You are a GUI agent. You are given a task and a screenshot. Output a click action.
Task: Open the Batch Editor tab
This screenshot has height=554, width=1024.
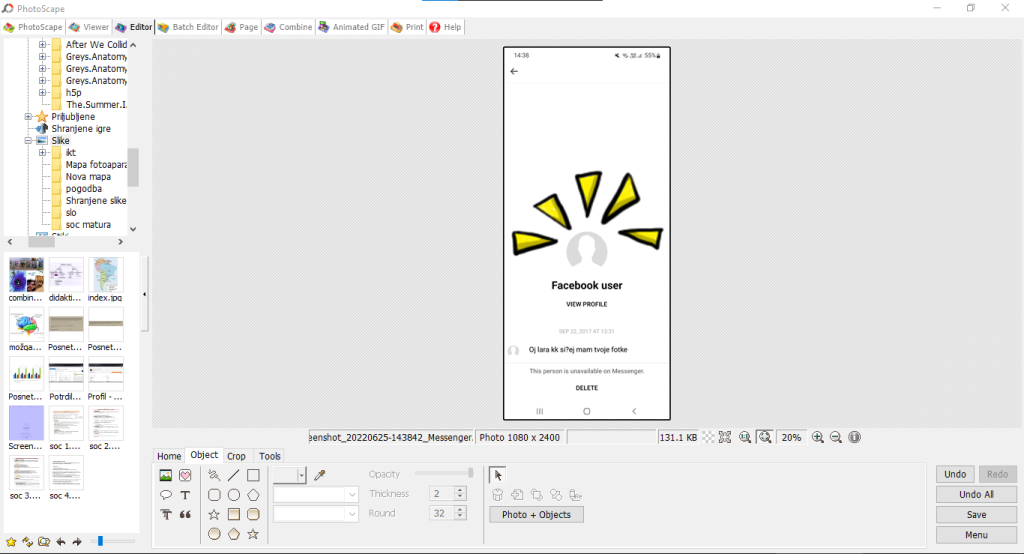188,27
